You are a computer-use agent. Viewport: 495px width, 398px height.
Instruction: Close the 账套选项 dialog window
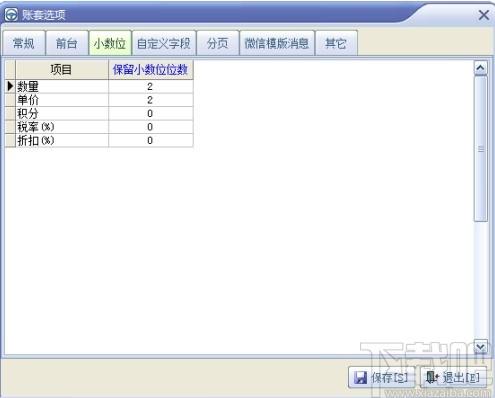[x=484, y=15]
